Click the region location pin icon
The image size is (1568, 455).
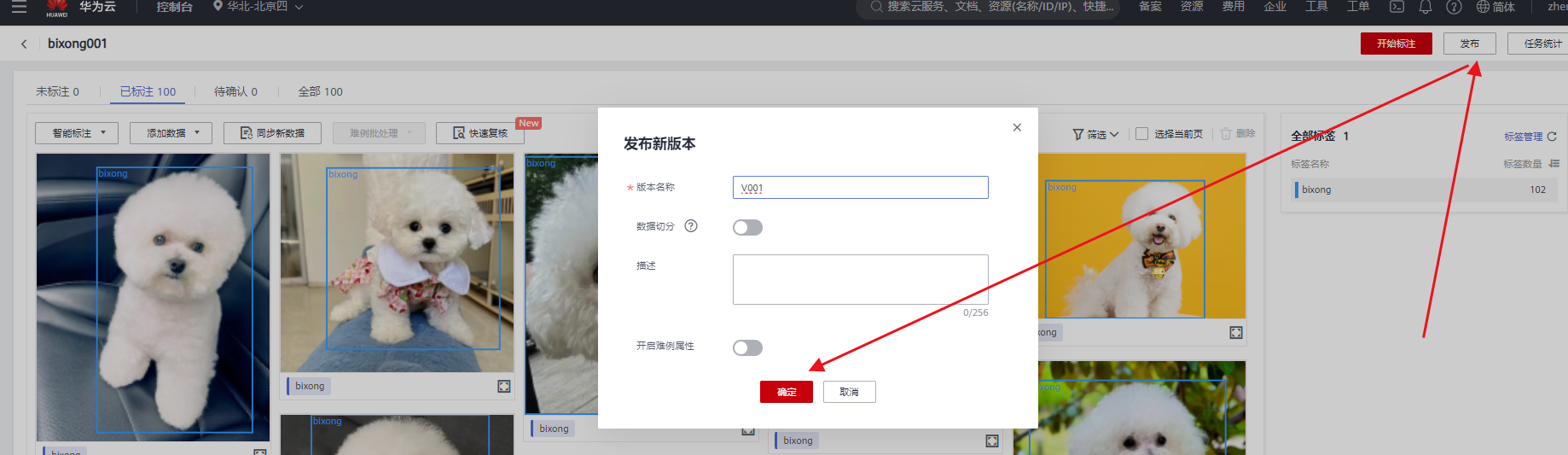point(218,6)
